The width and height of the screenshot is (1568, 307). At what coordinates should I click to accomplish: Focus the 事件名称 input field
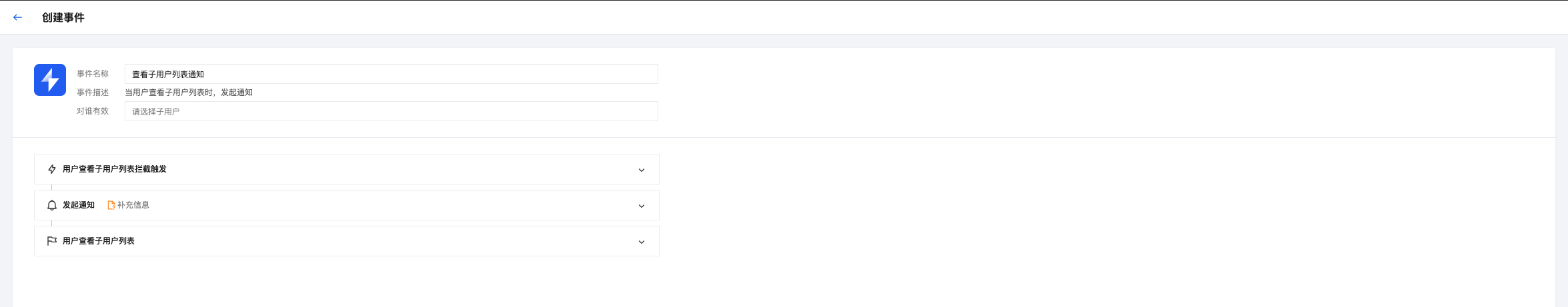(391, 74)
